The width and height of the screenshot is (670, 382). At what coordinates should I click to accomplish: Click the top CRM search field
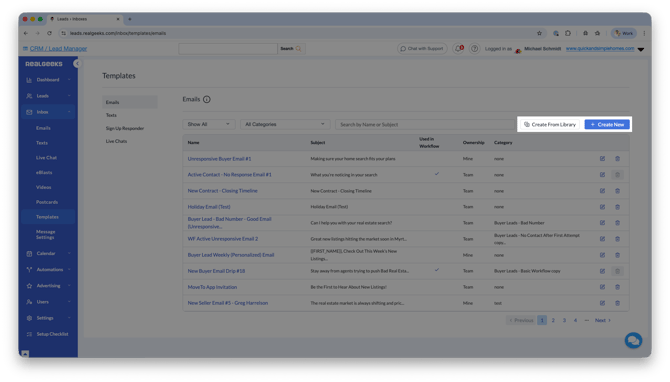(228, 49)
